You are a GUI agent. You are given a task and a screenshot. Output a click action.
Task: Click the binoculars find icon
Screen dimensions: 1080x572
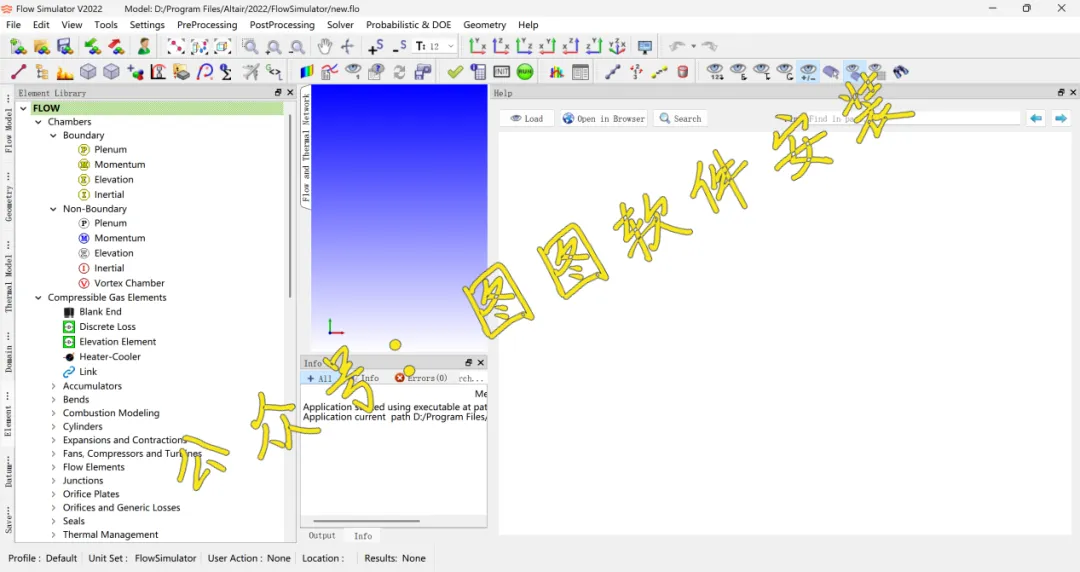click(x=901, y=72)
